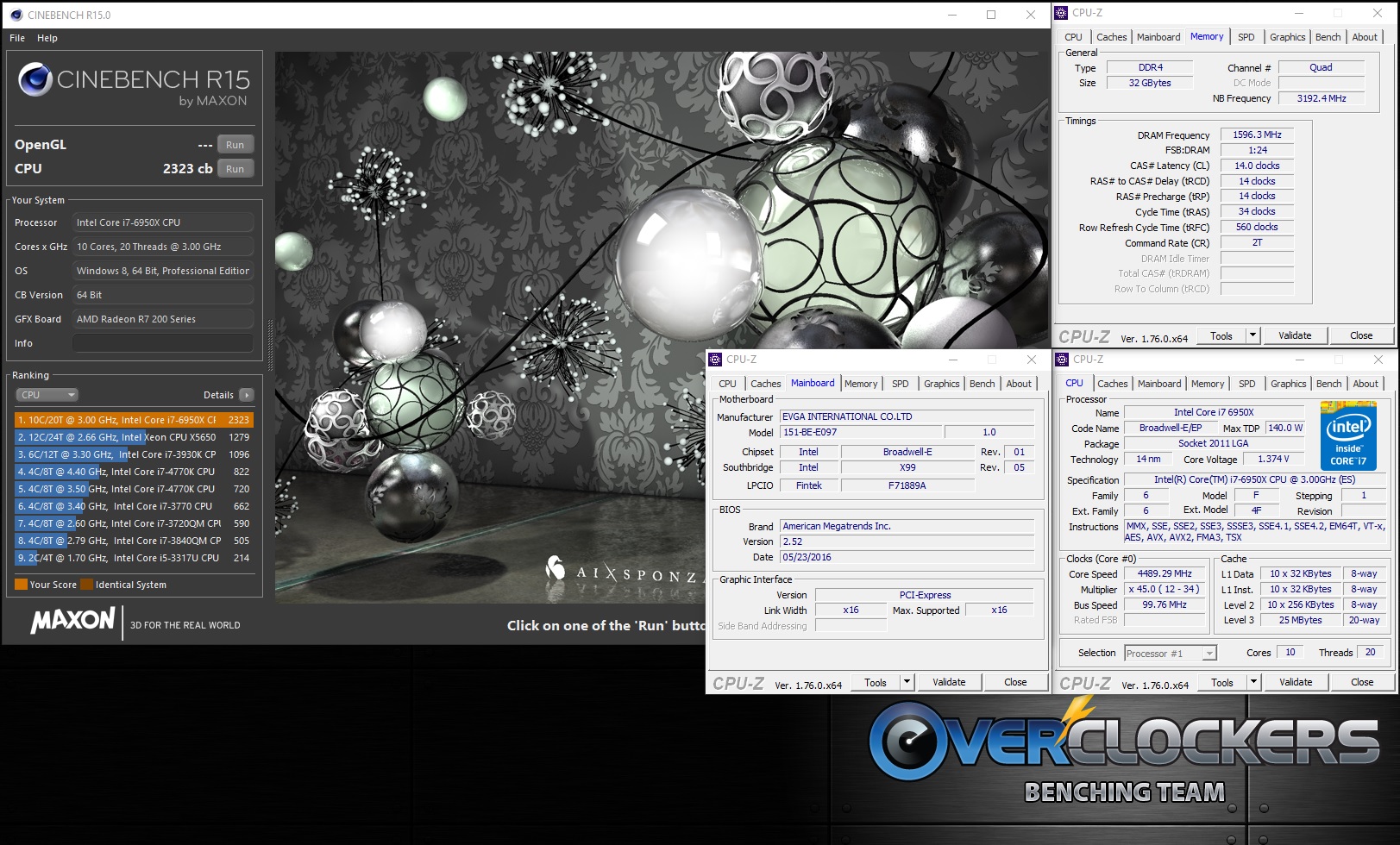
Task: Switch to CPU tab in Memory CPU-Z window
Action: point(1073,37)
